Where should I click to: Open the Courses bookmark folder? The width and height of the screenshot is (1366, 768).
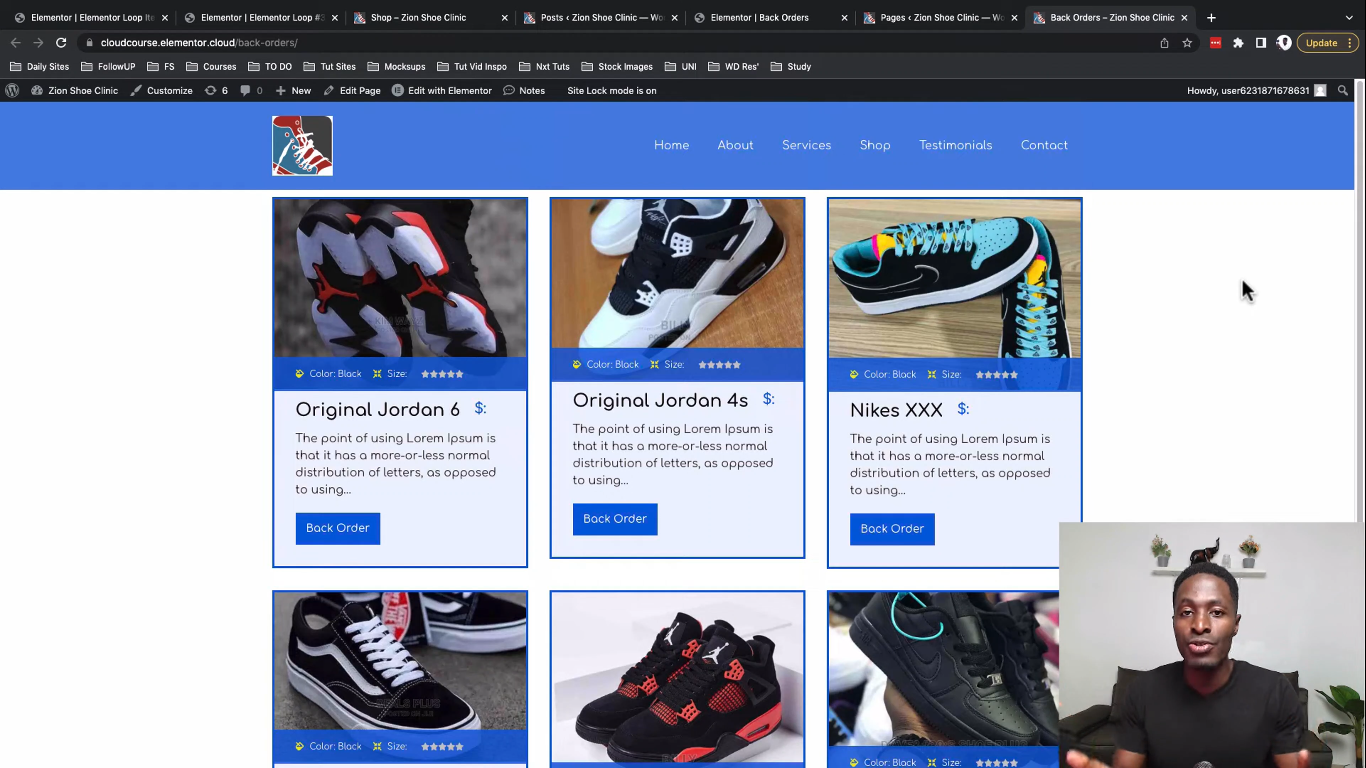pos(211,66)
